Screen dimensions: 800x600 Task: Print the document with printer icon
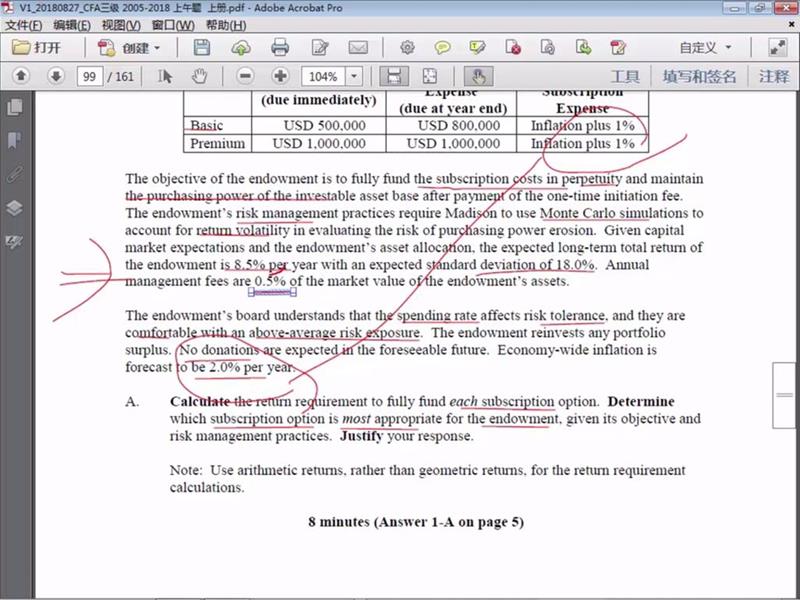[280, 47]
